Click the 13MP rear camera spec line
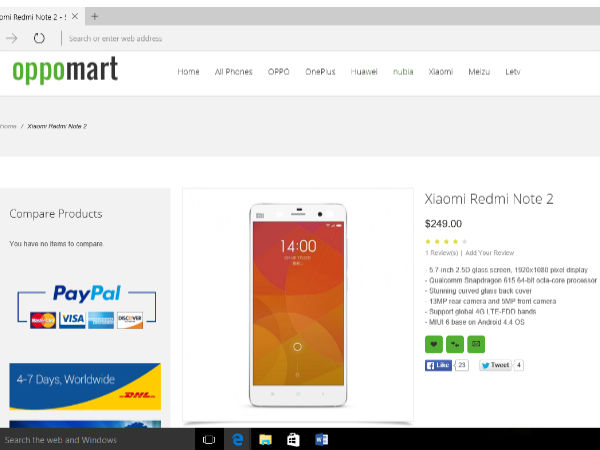600x450 pixels. pyautogui.click(x=491, y=302)
